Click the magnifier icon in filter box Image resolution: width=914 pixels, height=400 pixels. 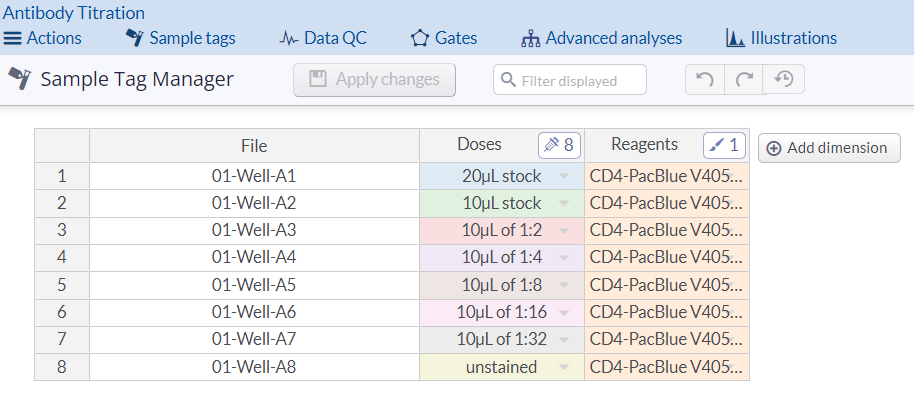click(x=508, y=80)
